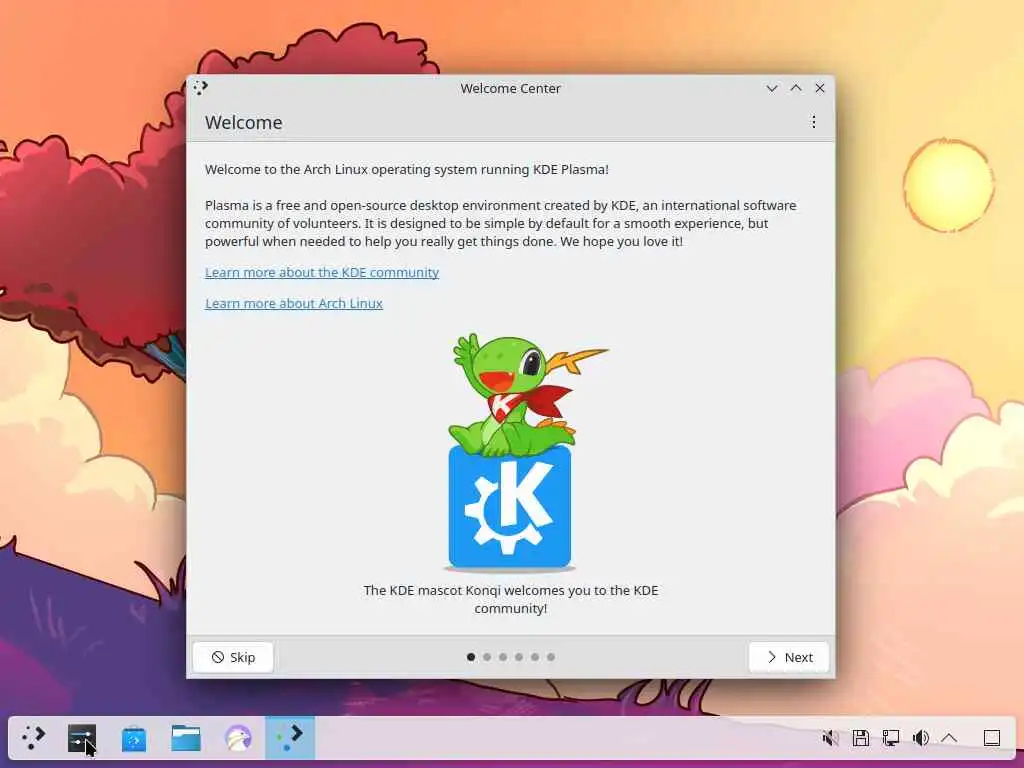Open System Settings from the taskbar

[82, 739]
